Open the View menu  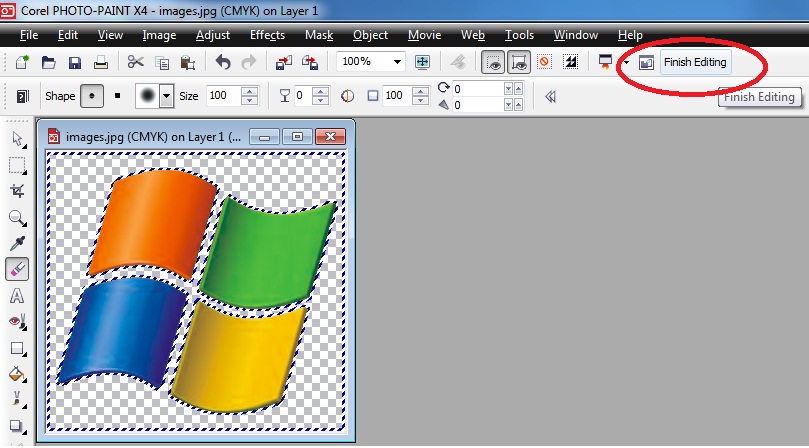pyautogui.click(x=110, y=35)
